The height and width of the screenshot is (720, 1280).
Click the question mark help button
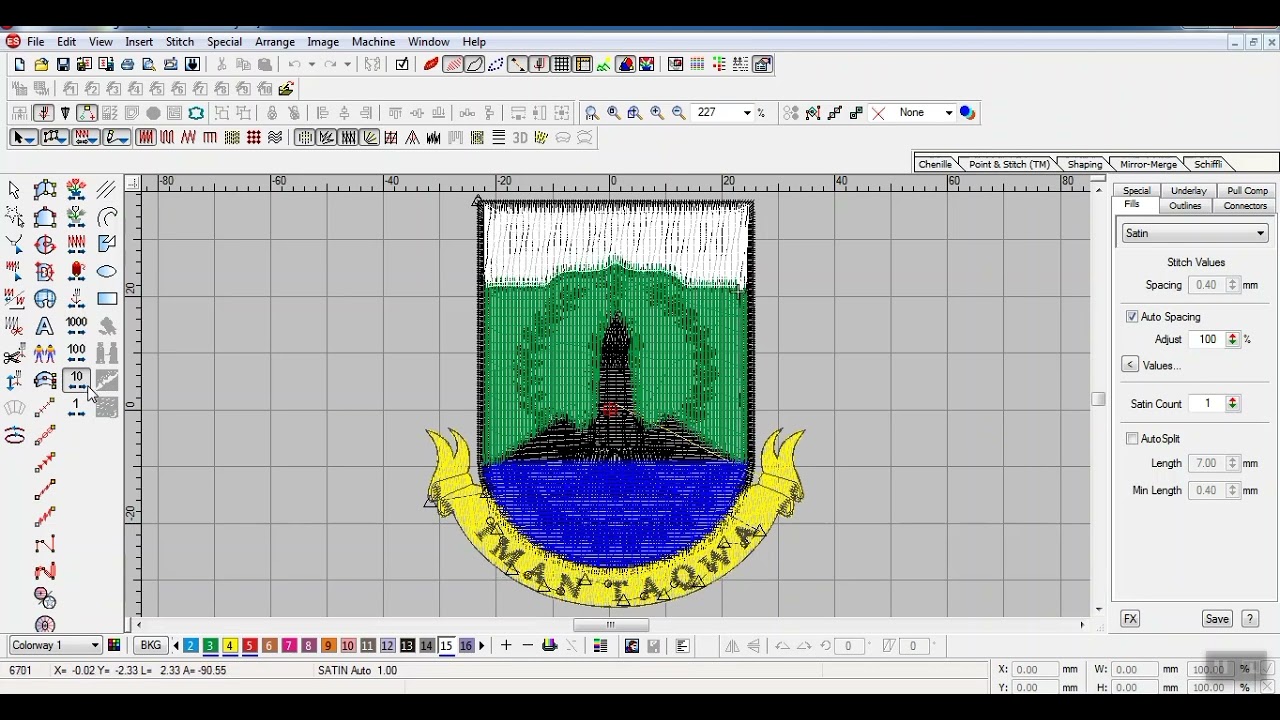(x=1250, y=619)
